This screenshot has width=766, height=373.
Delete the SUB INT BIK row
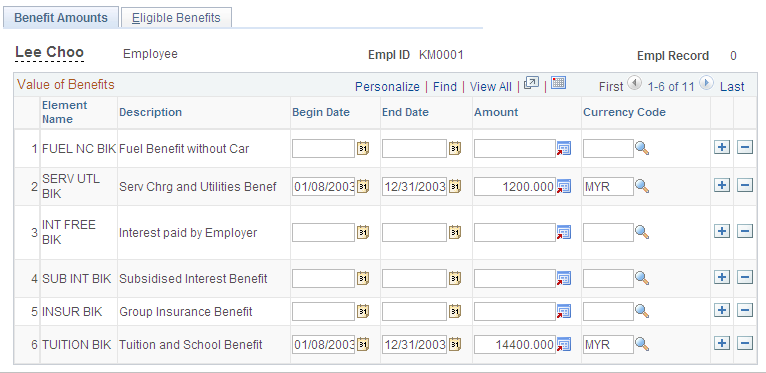coord(745,278)
